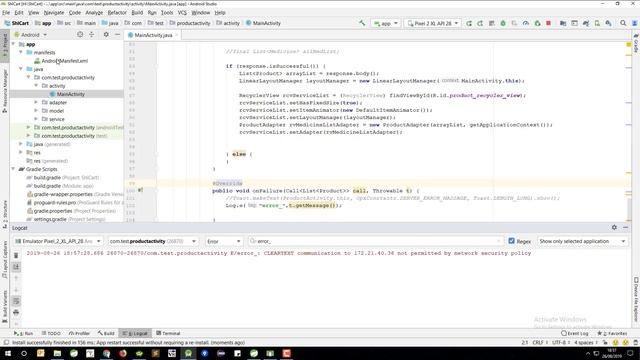Click the Logcat search field
The image size is (640, 360).
[376, 241]
